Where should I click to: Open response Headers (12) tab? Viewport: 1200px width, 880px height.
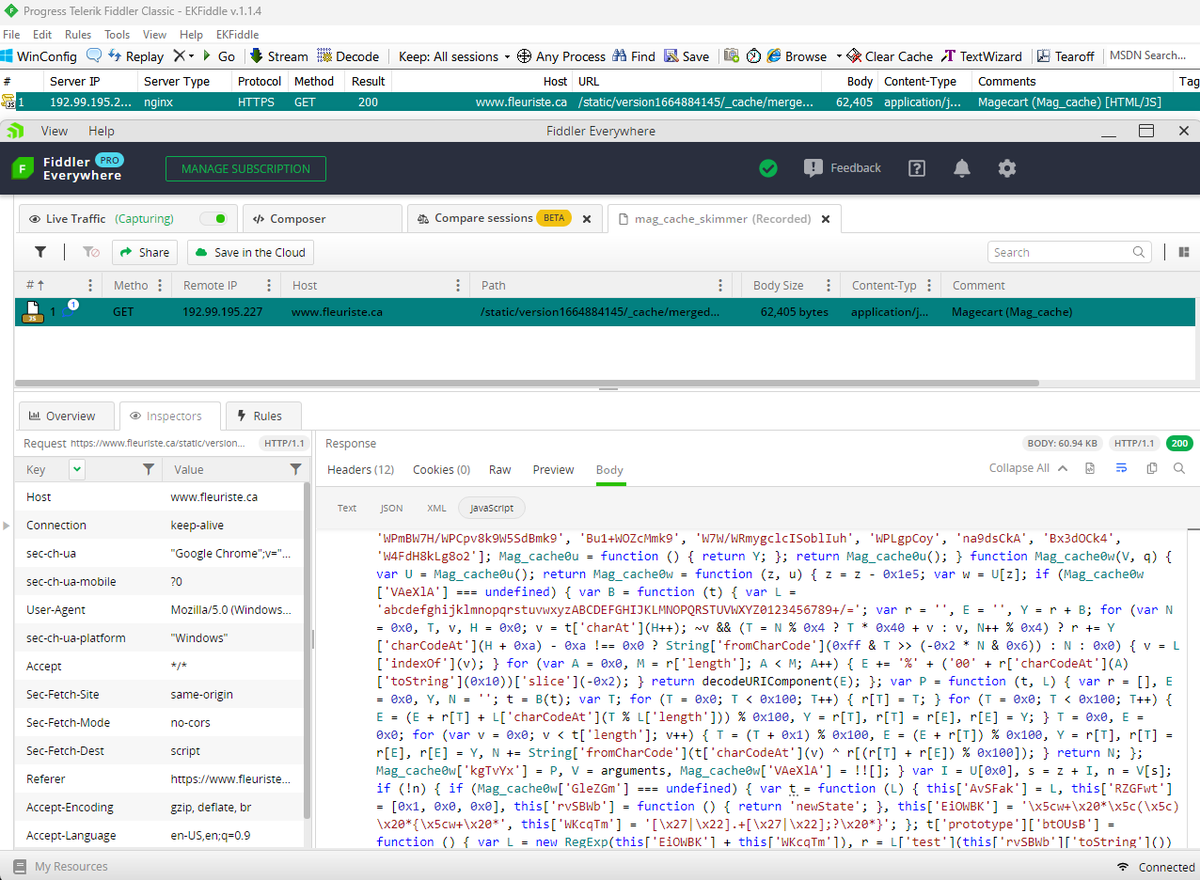coord(361,470)
